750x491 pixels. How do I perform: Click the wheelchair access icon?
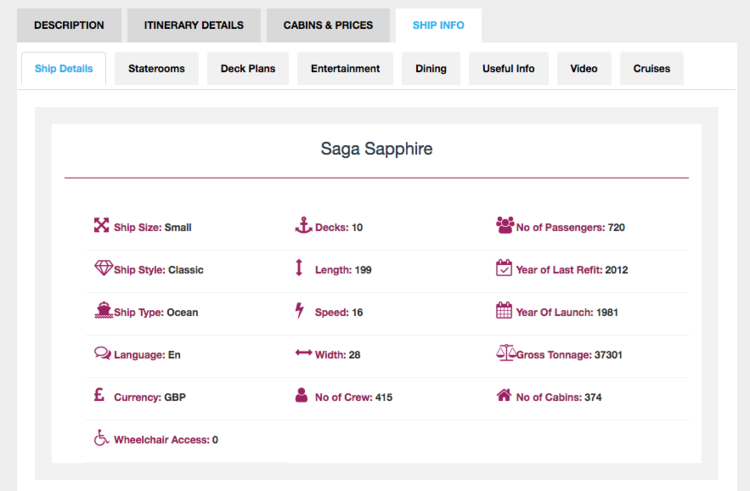click(x=101, y=437)
